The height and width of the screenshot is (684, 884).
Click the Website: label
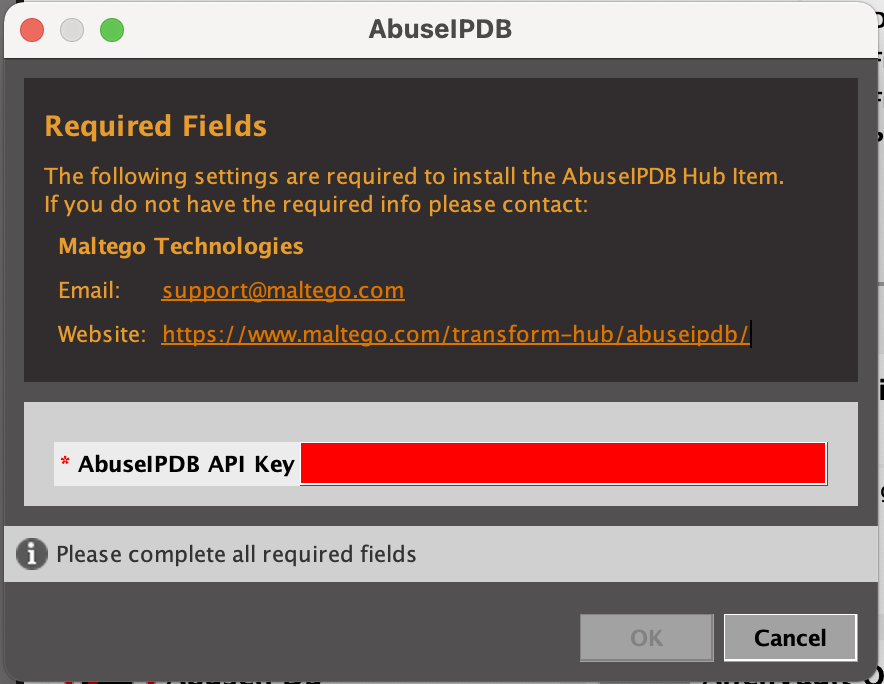click(x=102, y=334)
